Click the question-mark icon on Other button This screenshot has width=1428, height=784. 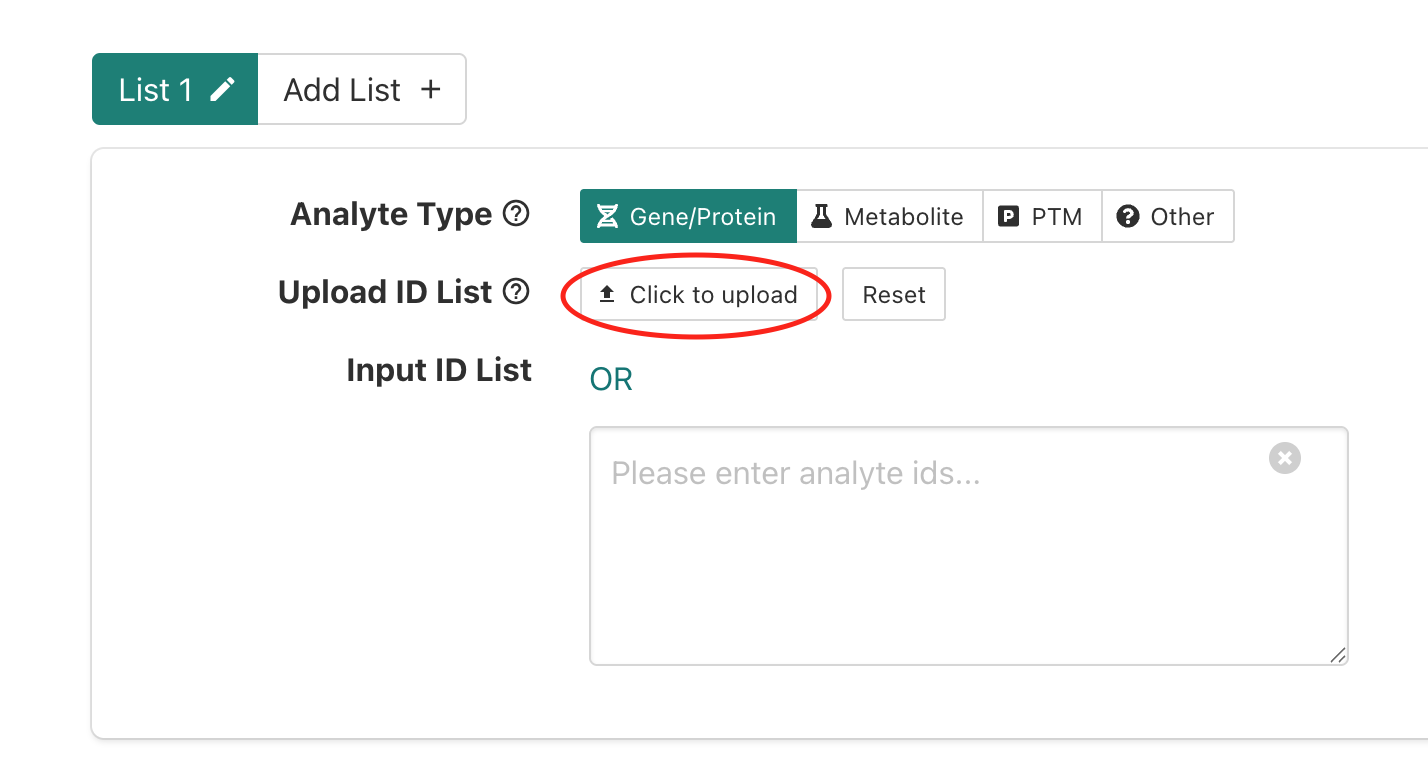(x=1127, y=215)
